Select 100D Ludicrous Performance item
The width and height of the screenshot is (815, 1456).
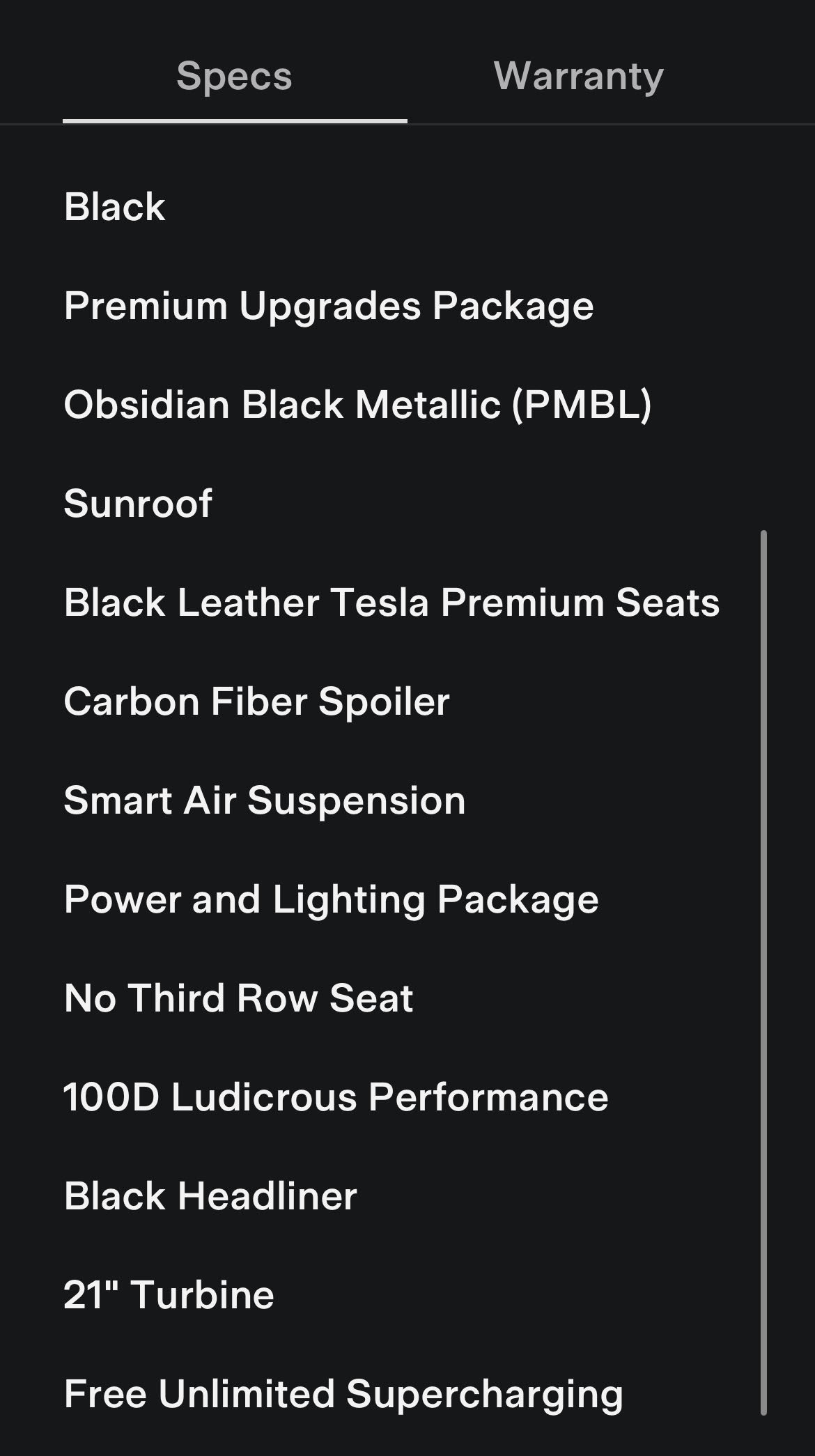(x=336, y=1097)
